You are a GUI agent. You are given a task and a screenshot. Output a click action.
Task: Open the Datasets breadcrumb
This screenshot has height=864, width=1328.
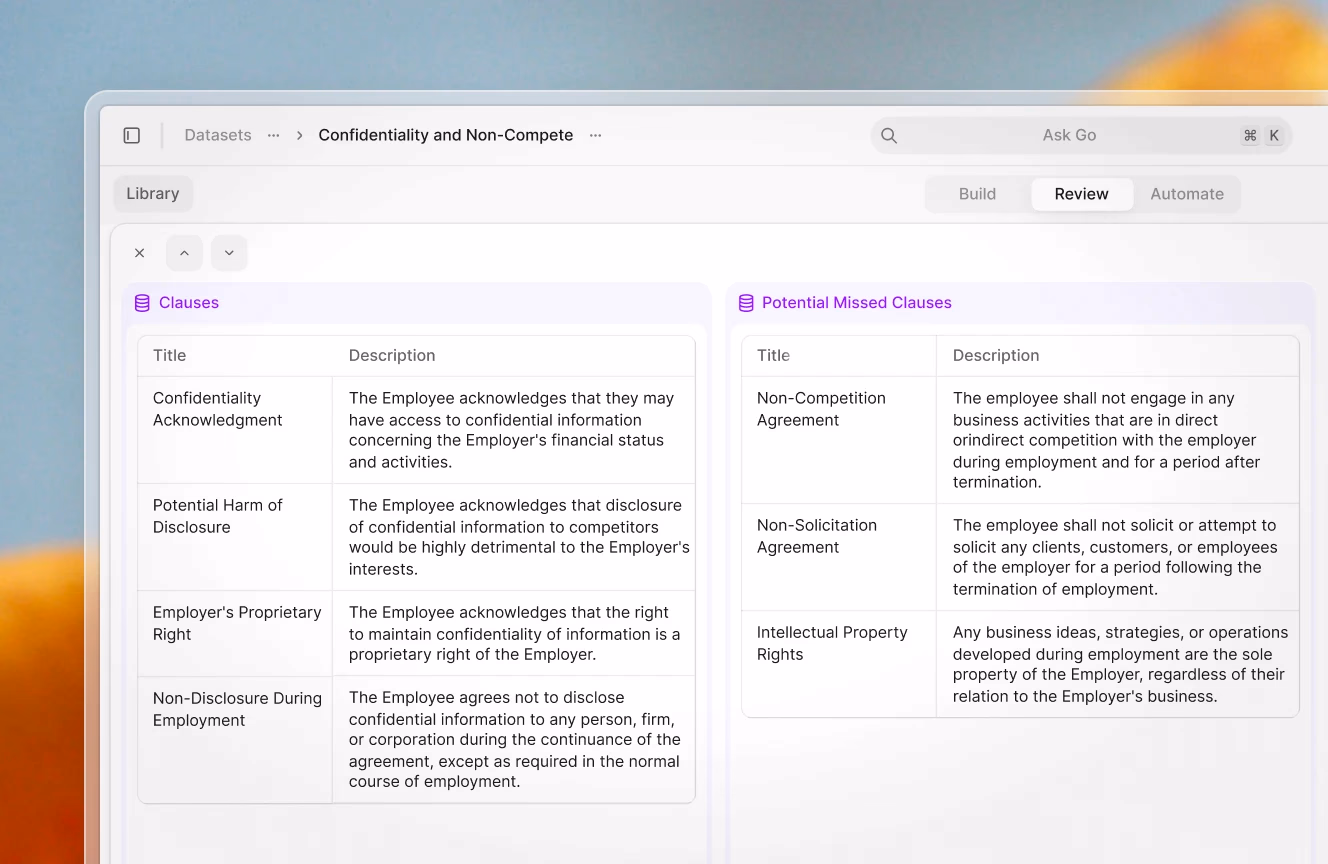218,135
